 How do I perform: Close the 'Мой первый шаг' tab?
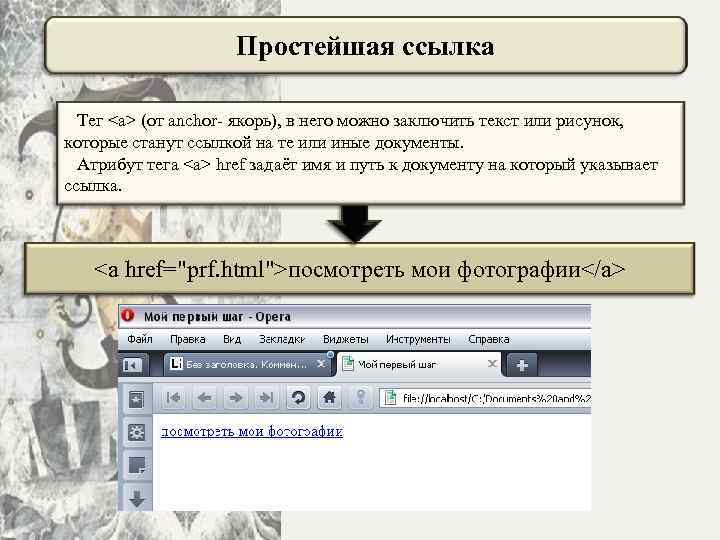pos(492,364)
